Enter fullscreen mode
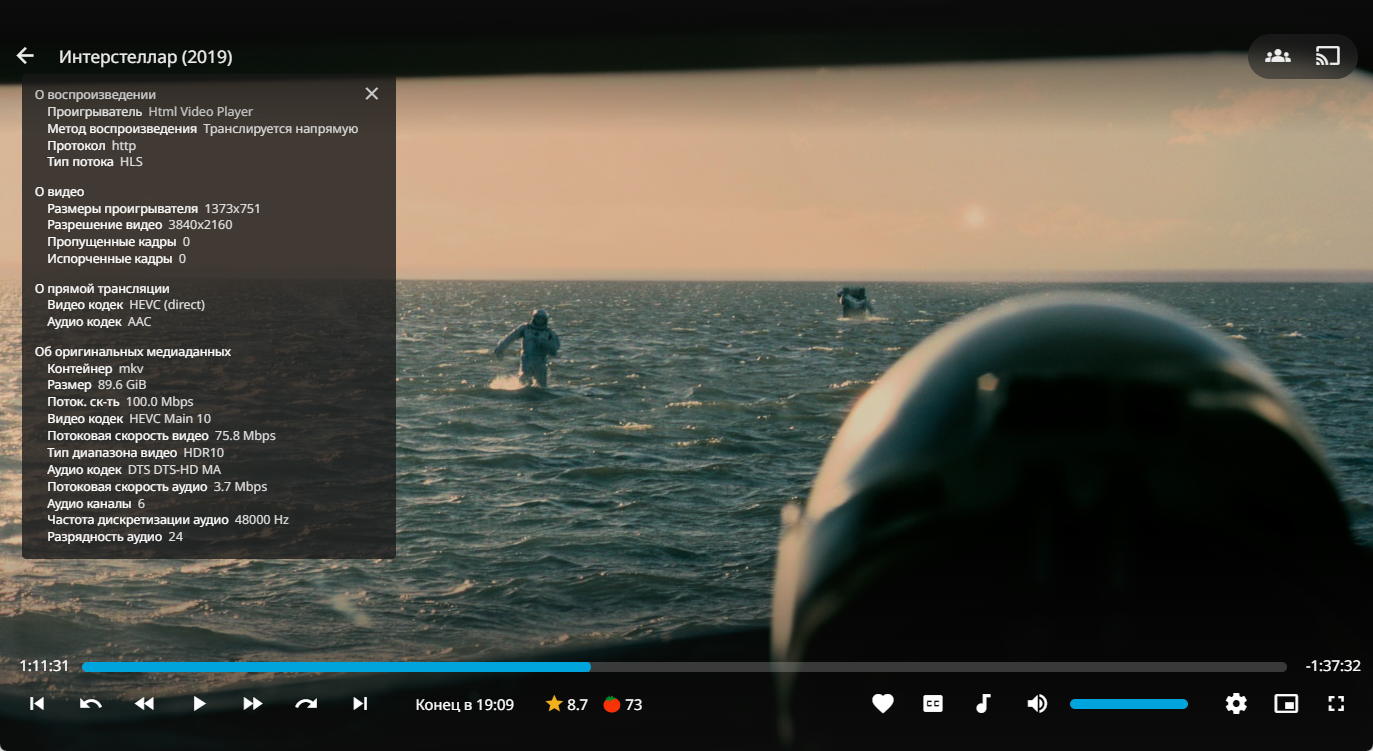1373x751 pixels. click(1336, 704)
